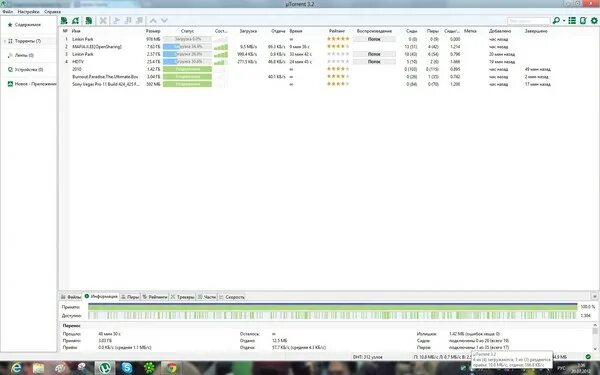Select the Новое - Приложения sidebar item

pyautogui.click(x=36, y=84)
